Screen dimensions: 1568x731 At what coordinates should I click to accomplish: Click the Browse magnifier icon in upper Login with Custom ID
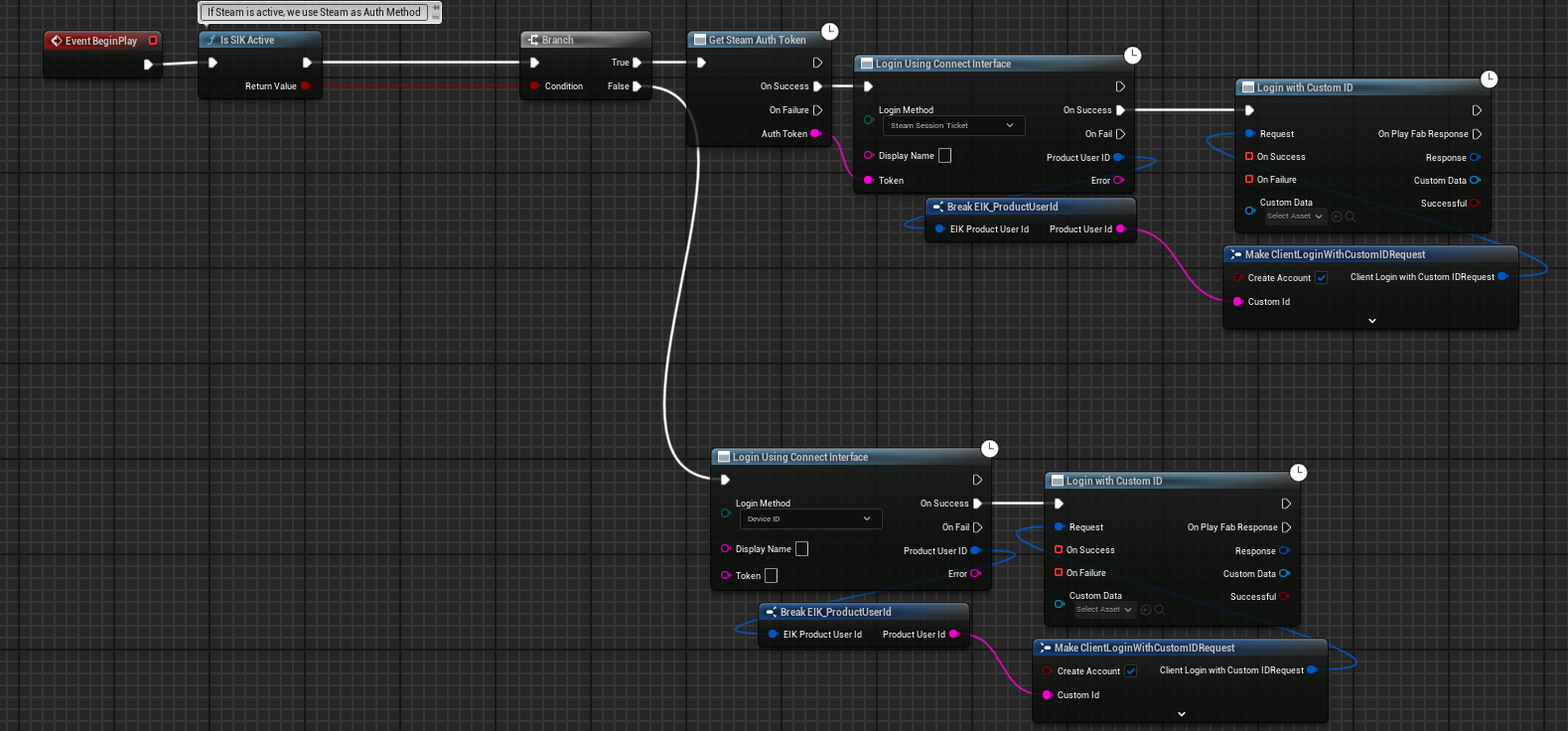(x=1351, y=217)
